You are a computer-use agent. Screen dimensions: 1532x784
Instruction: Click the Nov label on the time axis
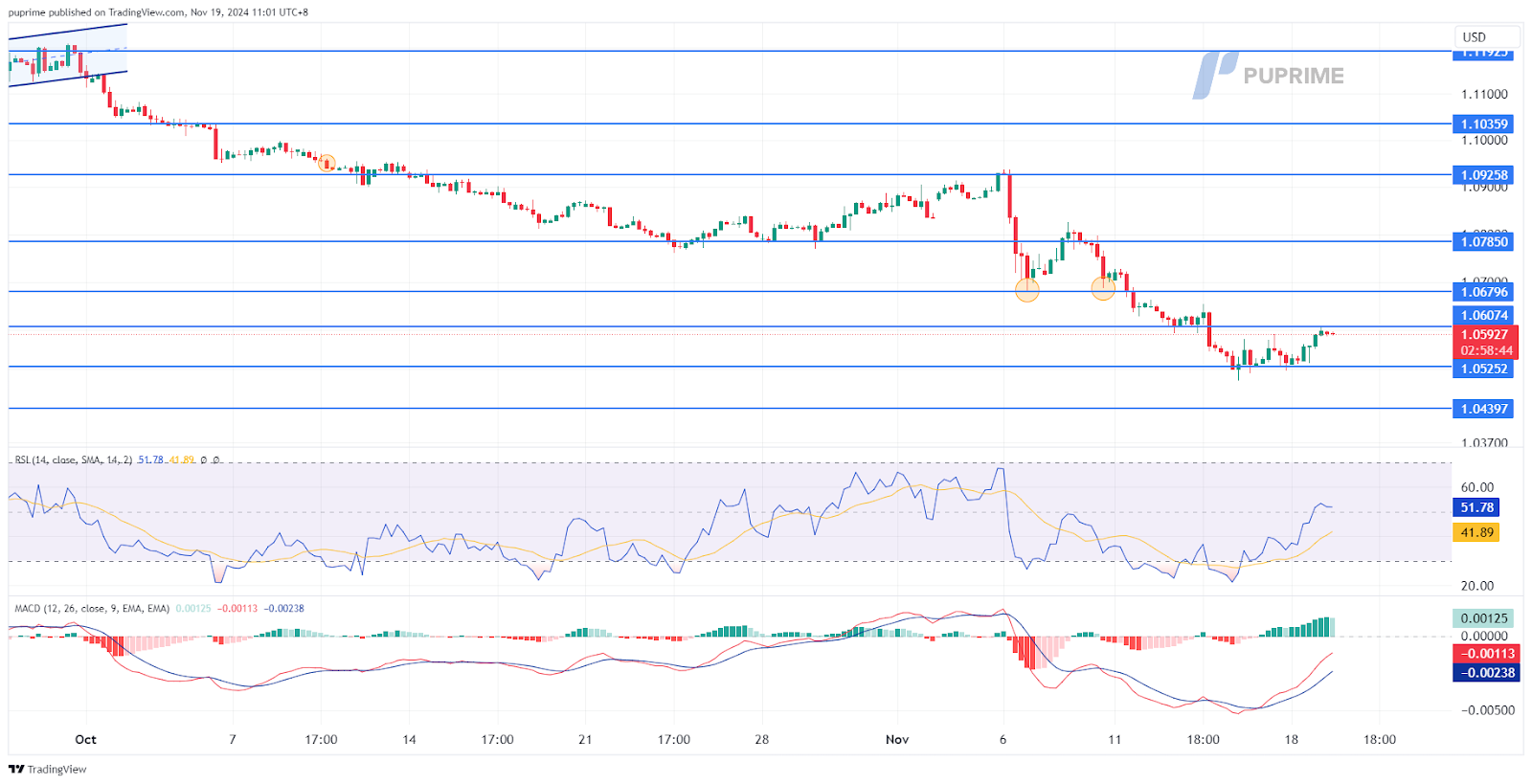897,739
